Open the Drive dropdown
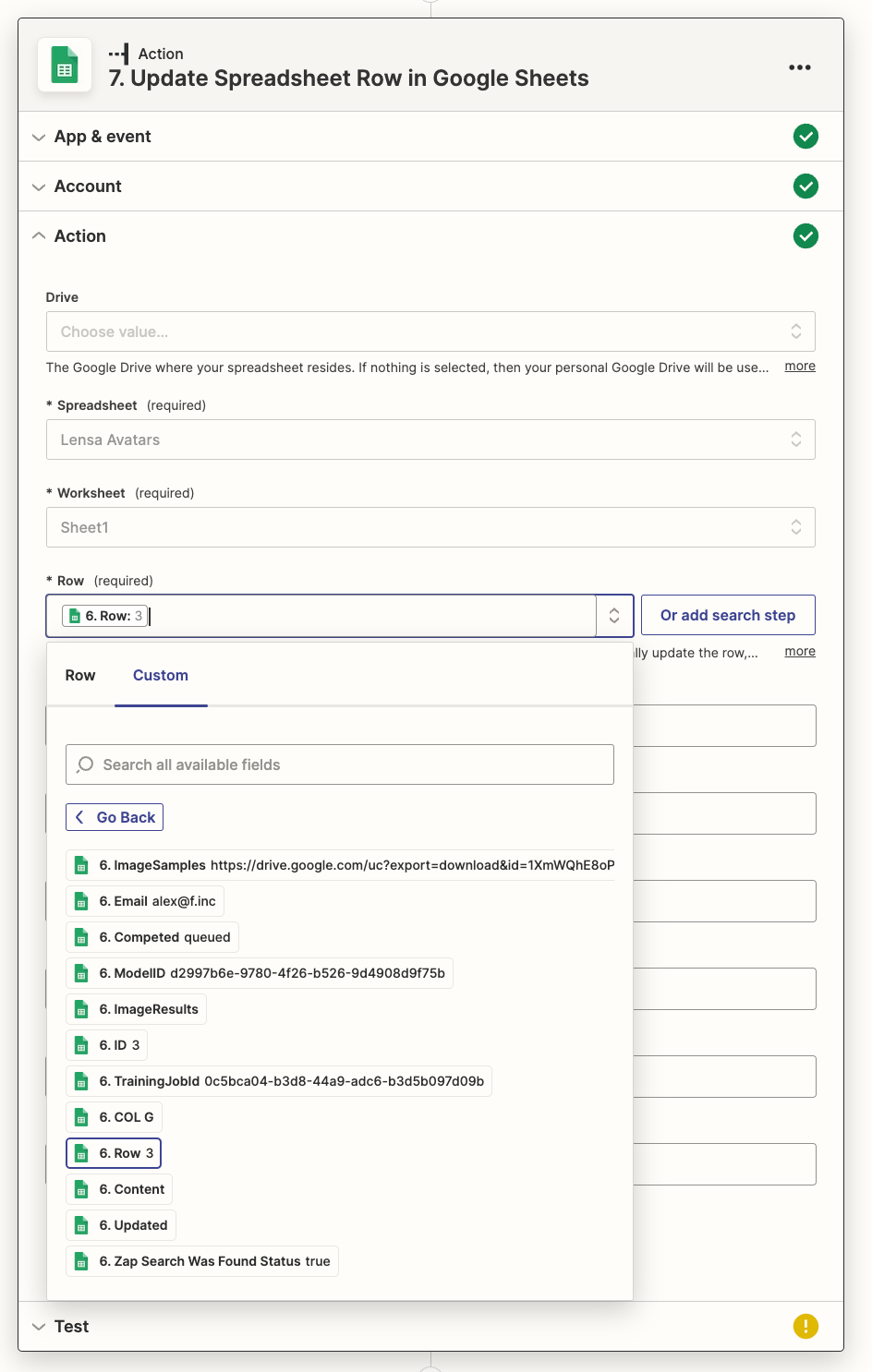This screenshot has height=1372, width=872. pos(430,331)
